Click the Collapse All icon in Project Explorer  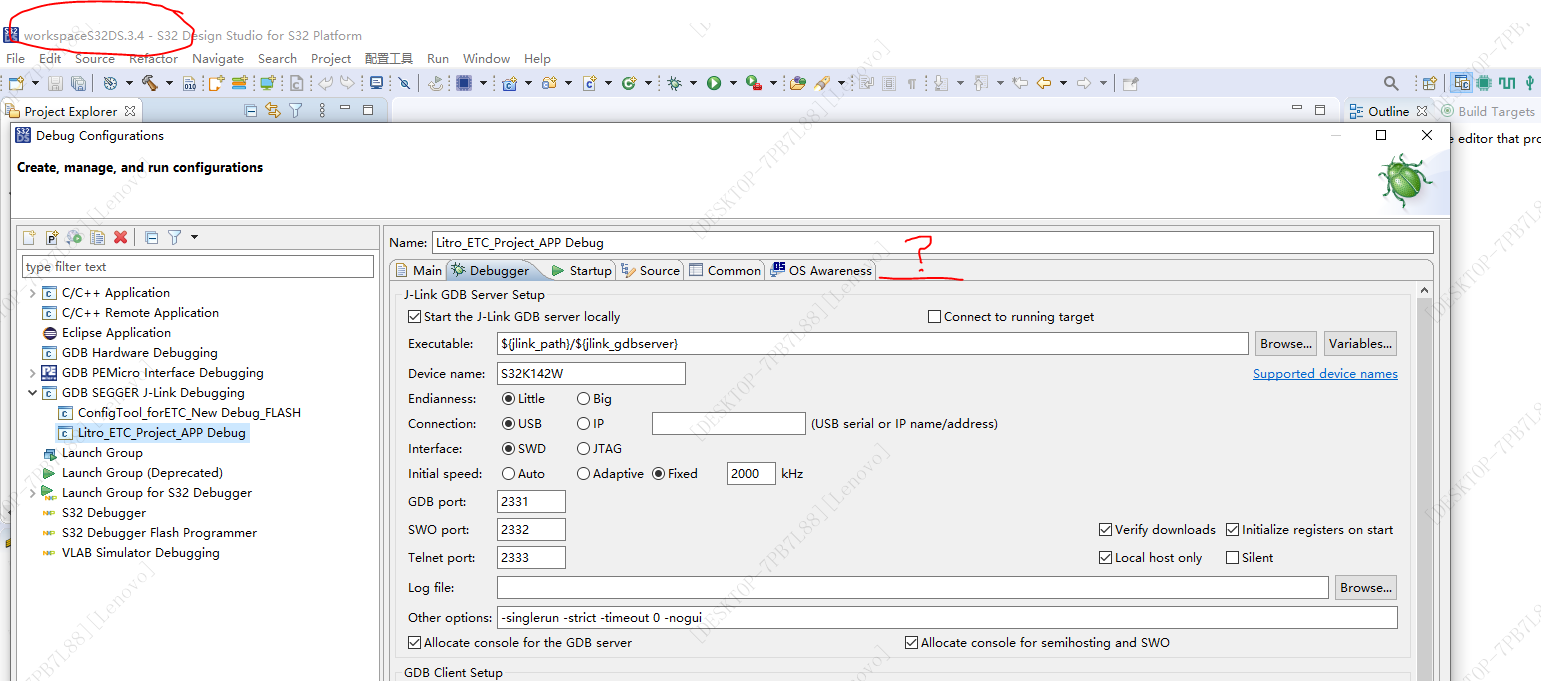click(250, 111)
